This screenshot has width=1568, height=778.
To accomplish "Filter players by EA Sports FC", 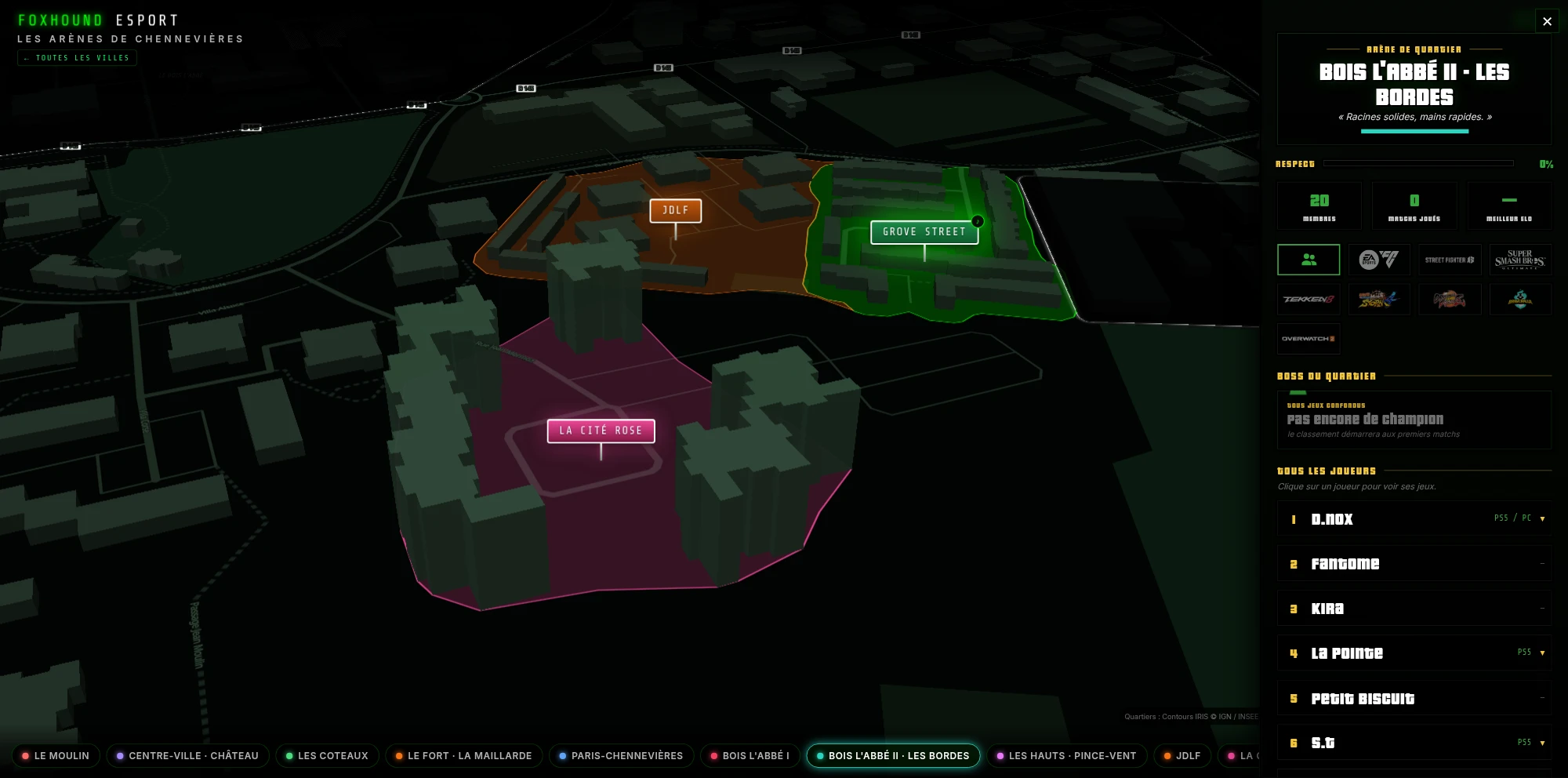I will [x=1379, y=260].
